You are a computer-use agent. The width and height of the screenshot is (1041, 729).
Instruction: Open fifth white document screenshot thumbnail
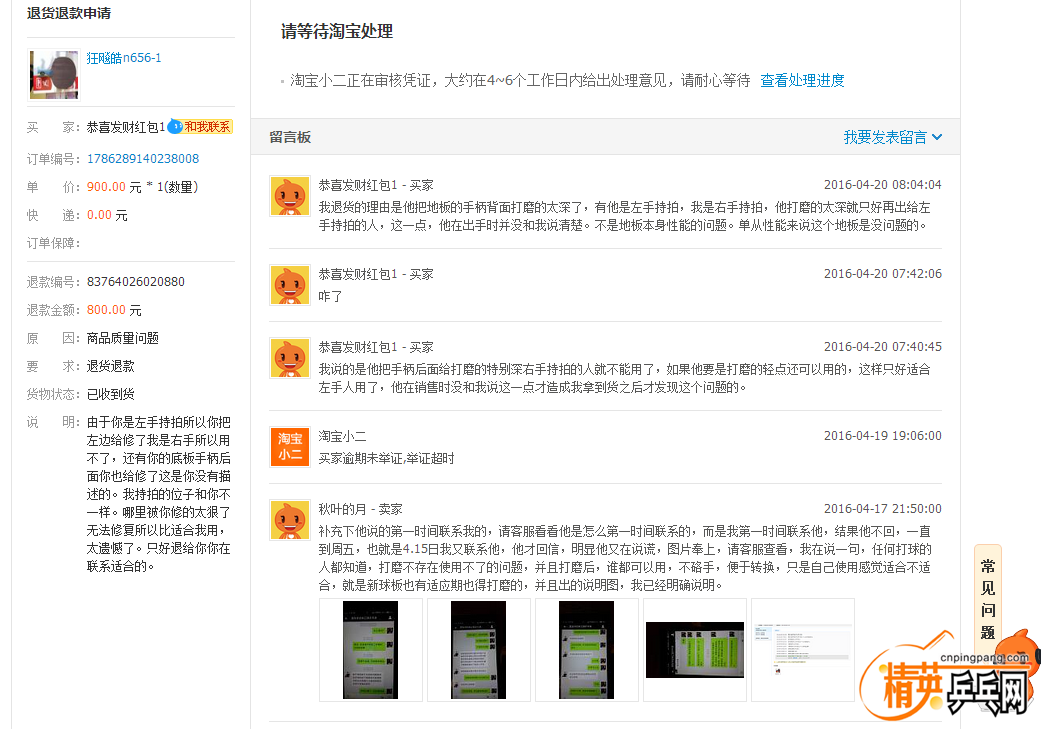803,650
